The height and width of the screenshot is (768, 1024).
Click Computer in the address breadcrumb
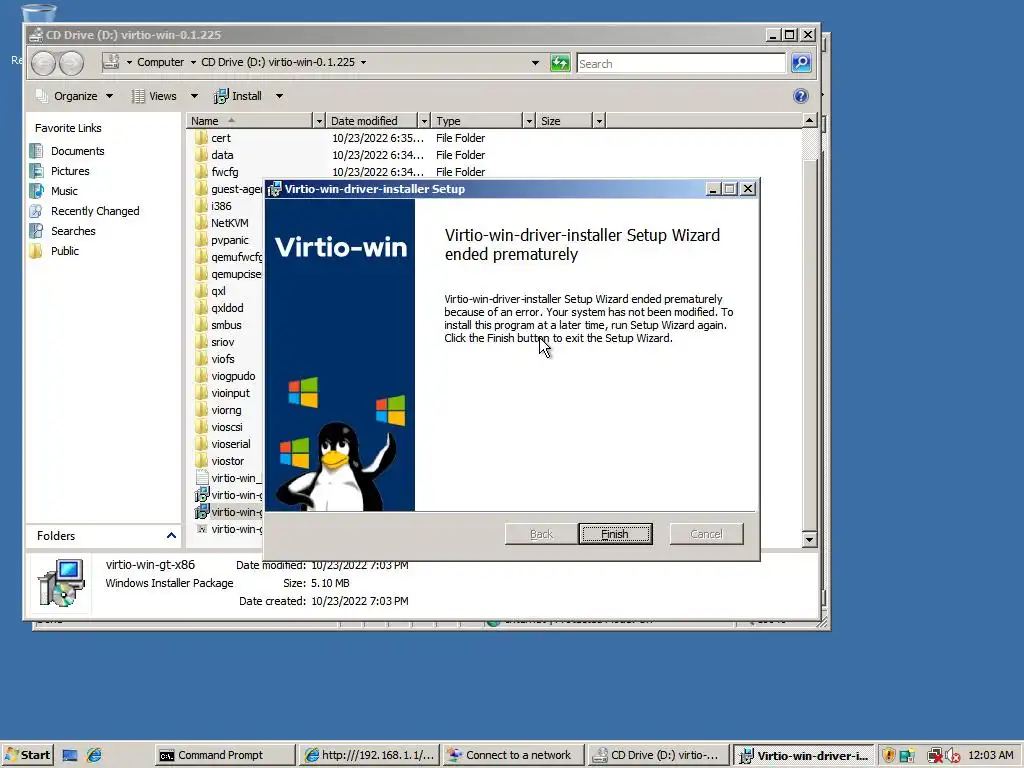coord(160,62)
